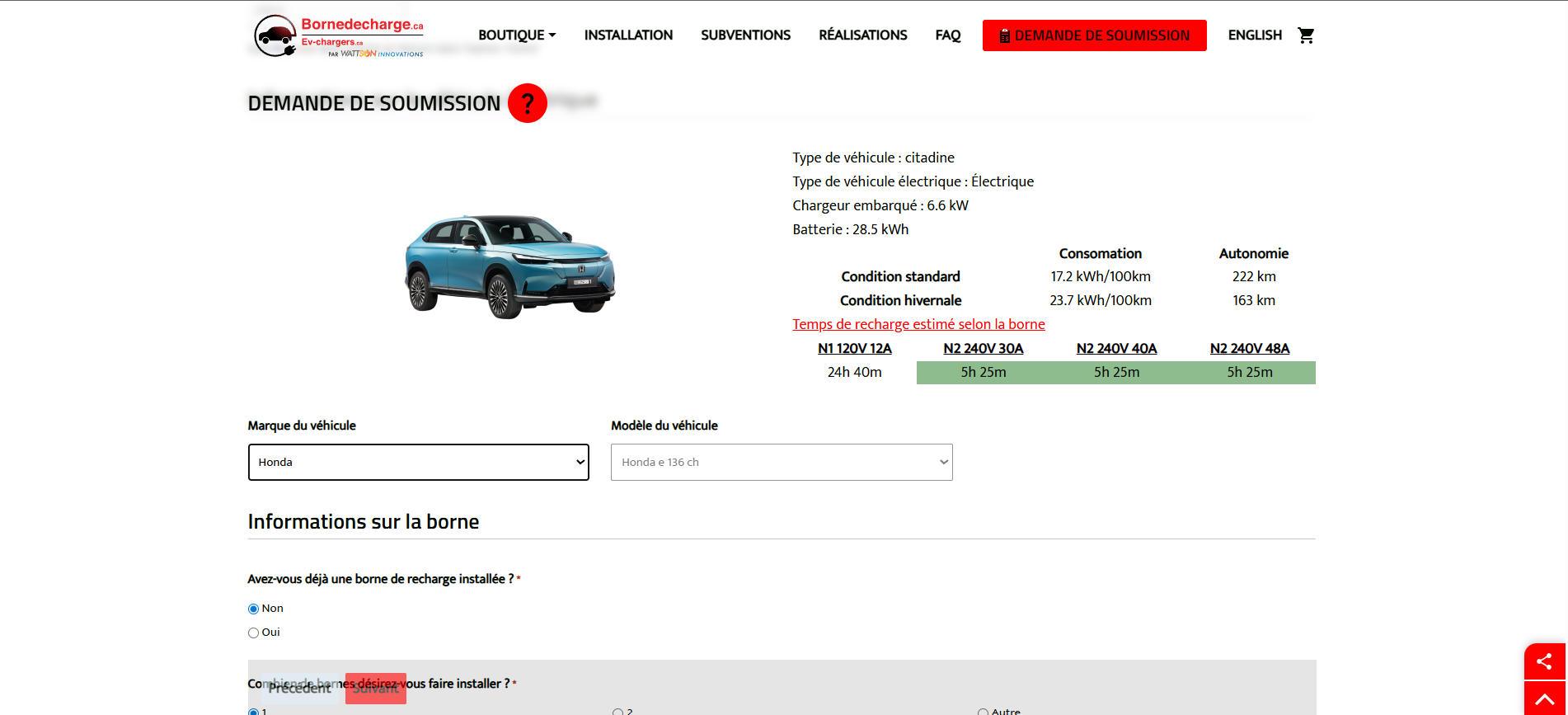Go to the INSTALLATION page
The width and height of the screenshot is (1568, 715).
pos(628,35)
